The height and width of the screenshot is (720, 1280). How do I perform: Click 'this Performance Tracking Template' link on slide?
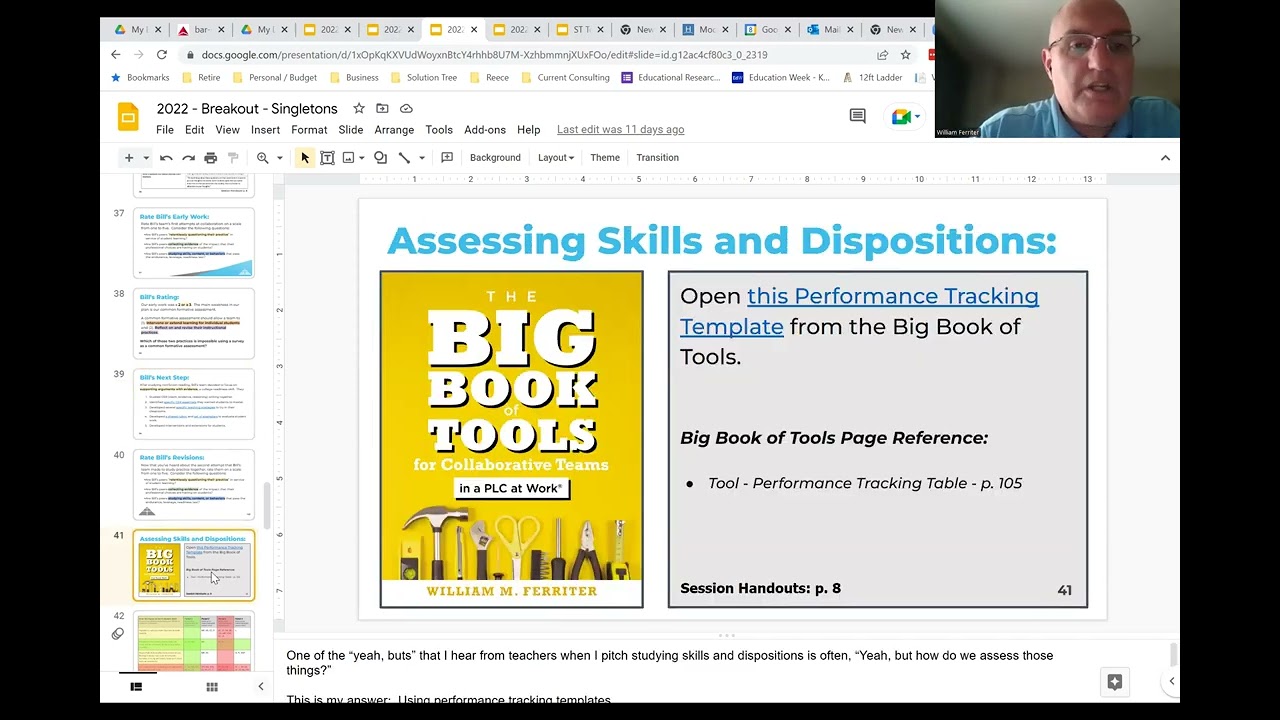click(x=859, y=311)
